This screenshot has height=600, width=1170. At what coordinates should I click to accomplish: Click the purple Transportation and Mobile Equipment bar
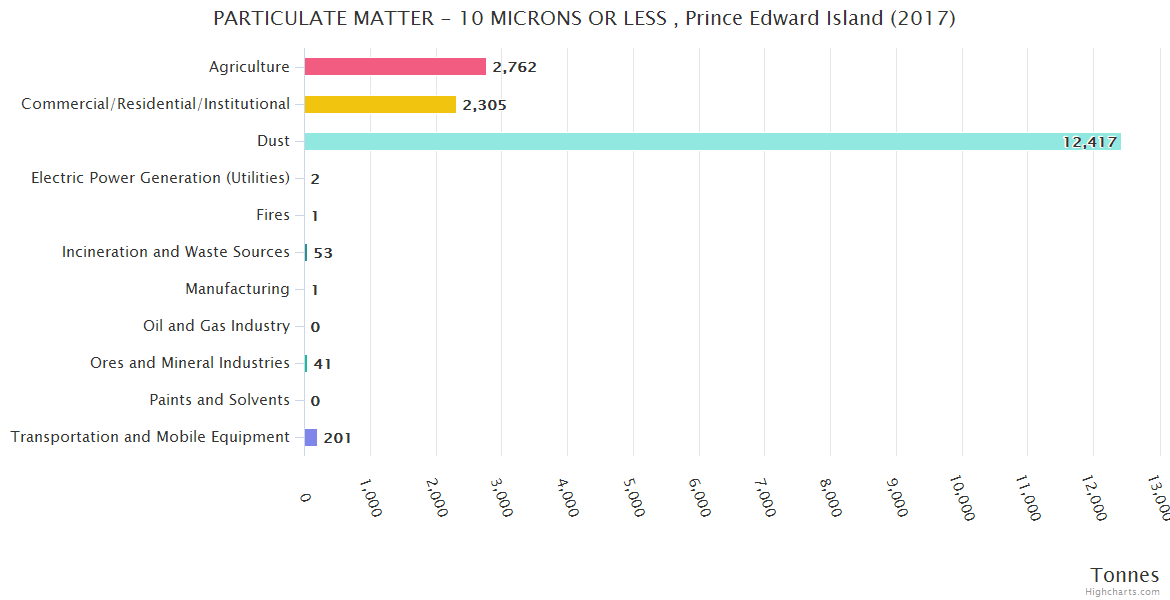(x=311, y=437)
